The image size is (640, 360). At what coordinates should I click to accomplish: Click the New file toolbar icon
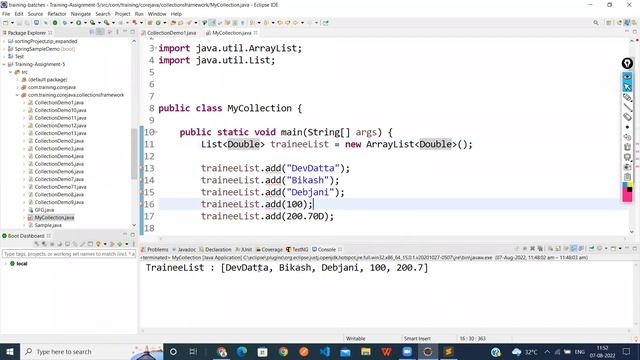tap(6, 23)
